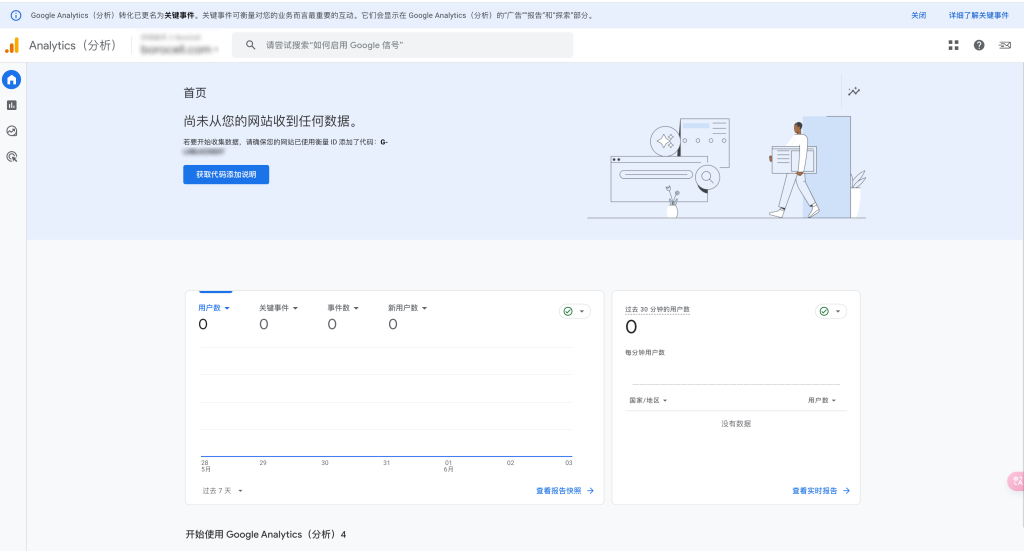
Task: Click the Analytics logo icon
Action: click(12, 45)
